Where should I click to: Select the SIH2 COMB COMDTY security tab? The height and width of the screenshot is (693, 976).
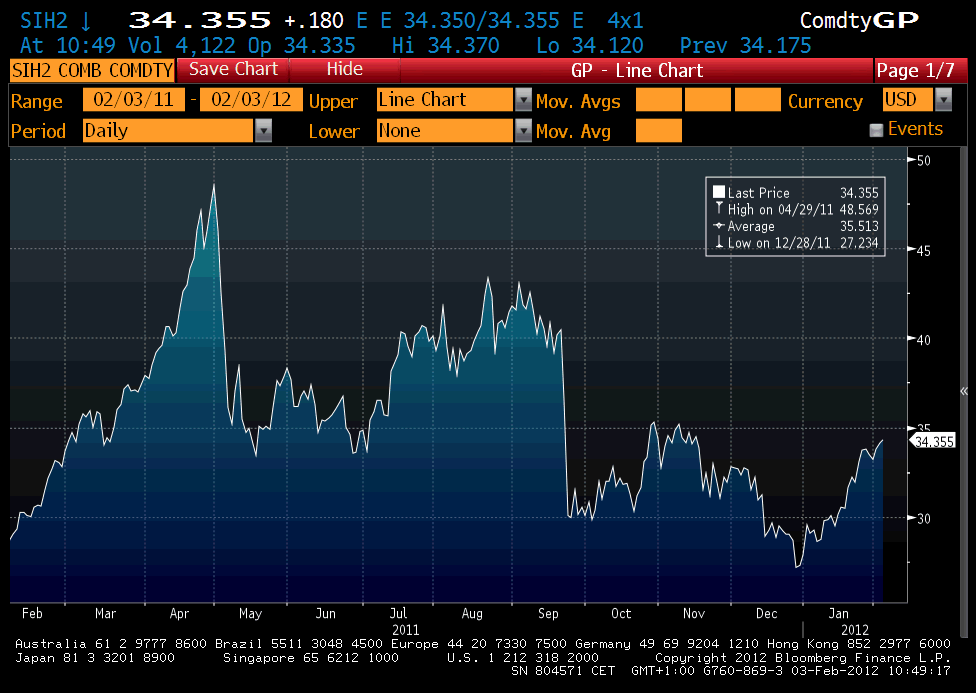91,70
